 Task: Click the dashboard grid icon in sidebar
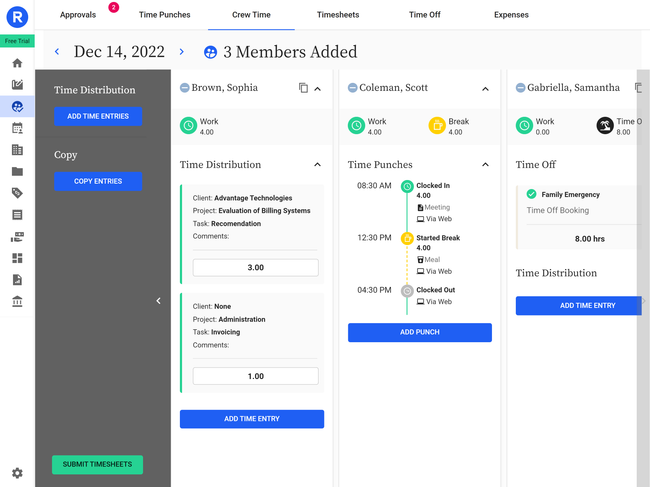pos(17,258)
